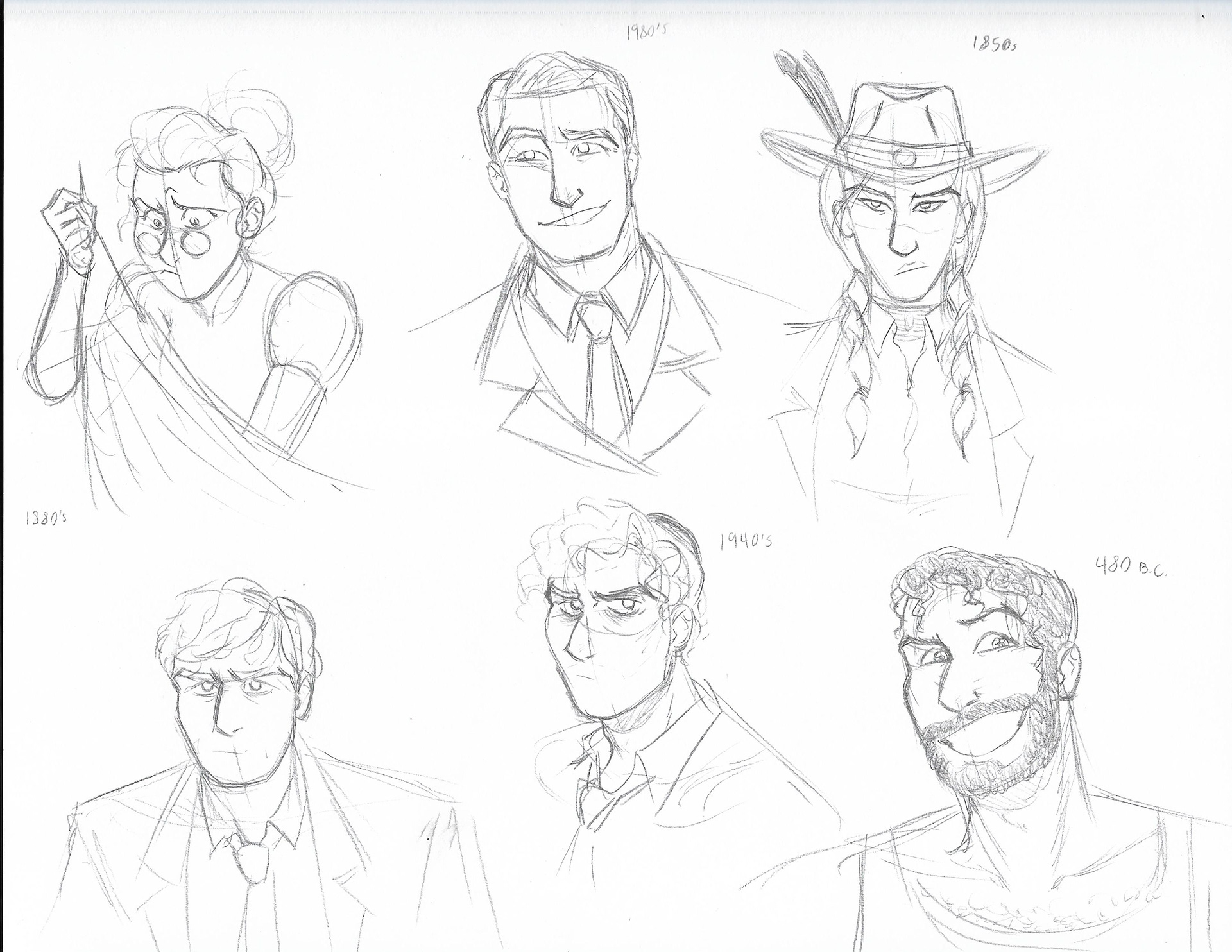Click the 480 B.C. handwritten label
The width and height of the screenshot is (1232, 952).
pyautogui.click(x=1130, y=567)
